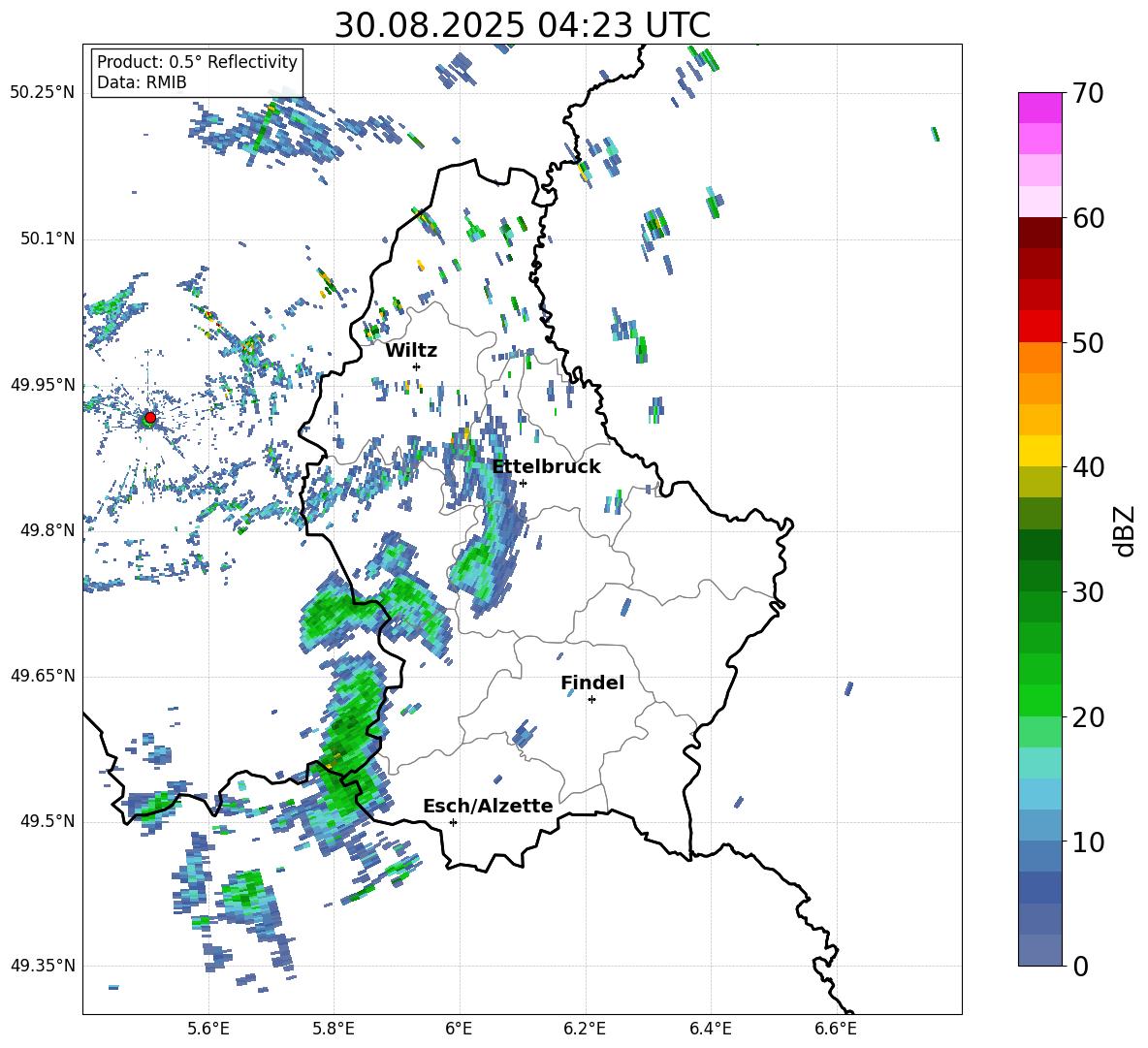Click the Esch/Alzette cross marker
This screenshot has width=1148, height=1048.
pyautogui.click(x=453, y=822)
